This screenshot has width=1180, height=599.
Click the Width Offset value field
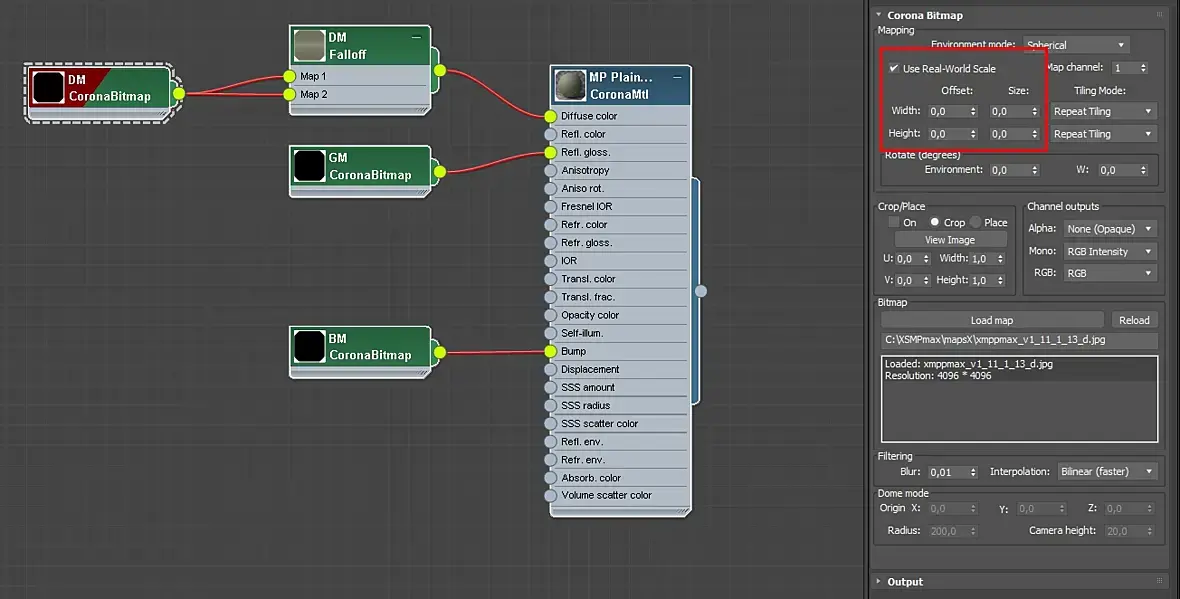point(947,111)
